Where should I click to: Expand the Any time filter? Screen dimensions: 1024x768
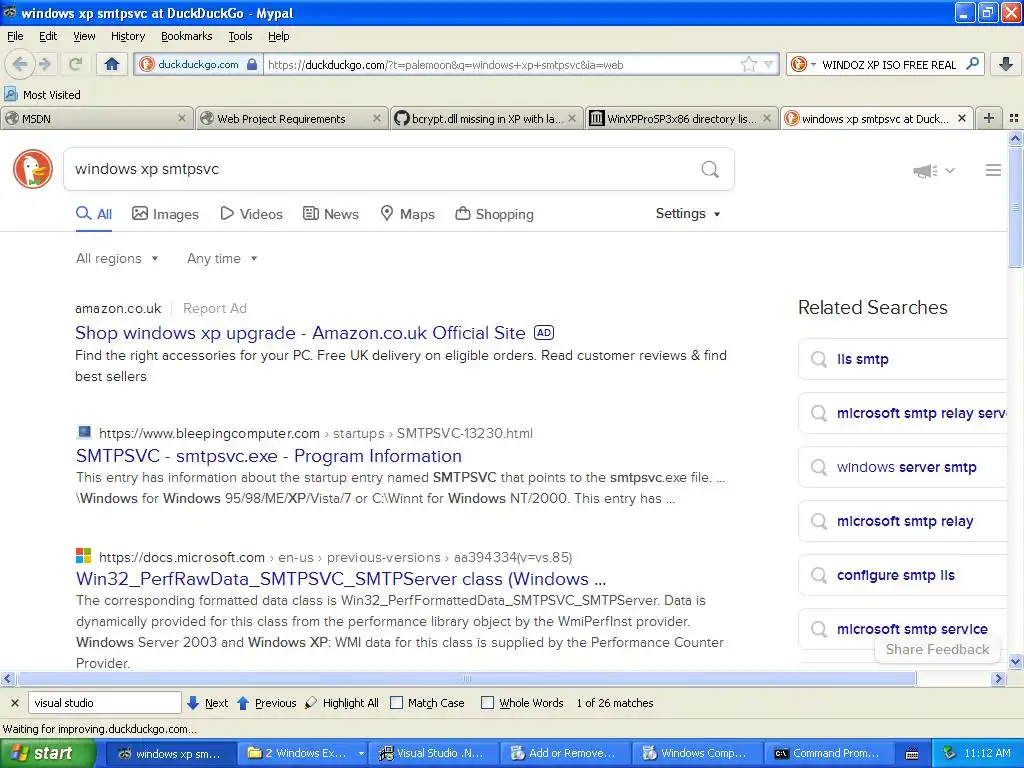tap(222, 259)
